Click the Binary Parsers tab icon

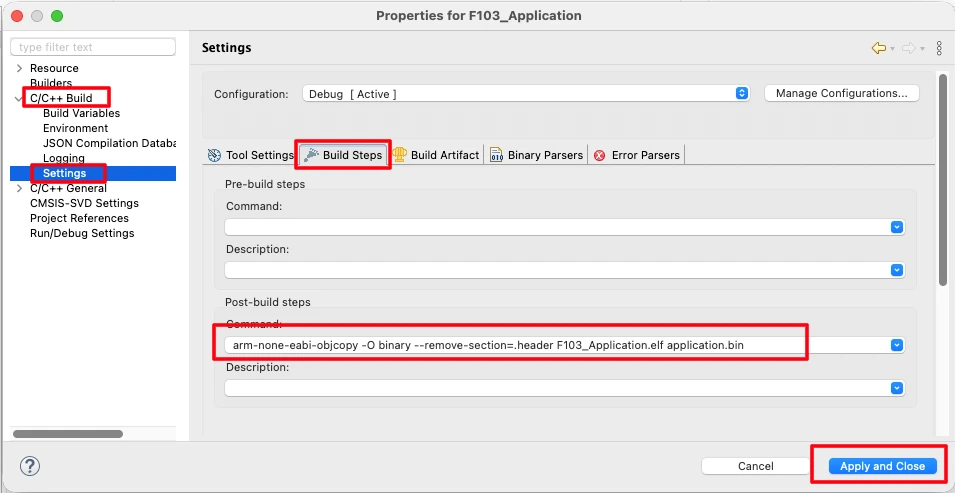coord(496,155)
